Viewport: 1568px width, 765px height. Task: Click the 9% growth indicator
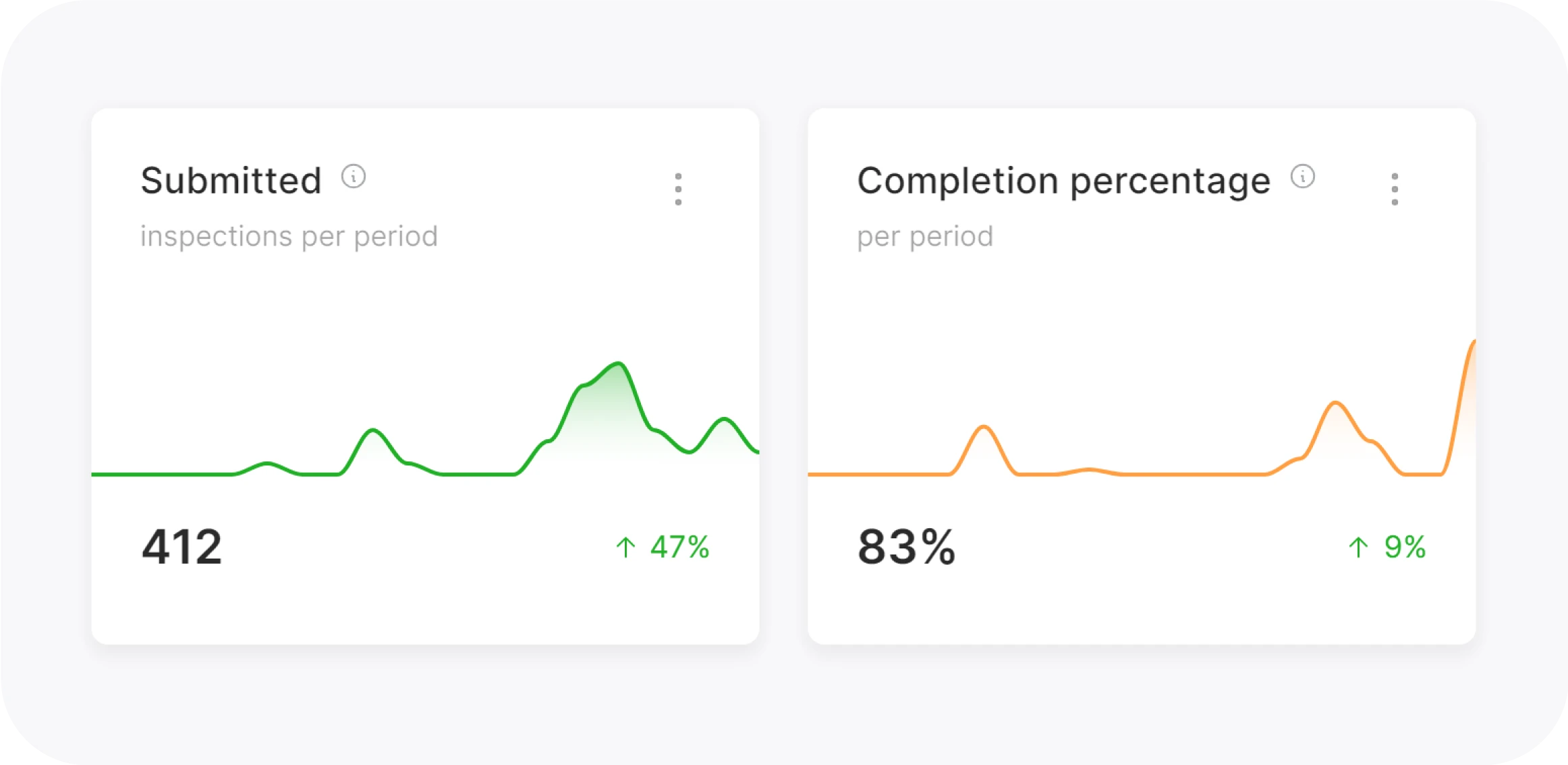pyautogui.click(x=1407, y=546)
